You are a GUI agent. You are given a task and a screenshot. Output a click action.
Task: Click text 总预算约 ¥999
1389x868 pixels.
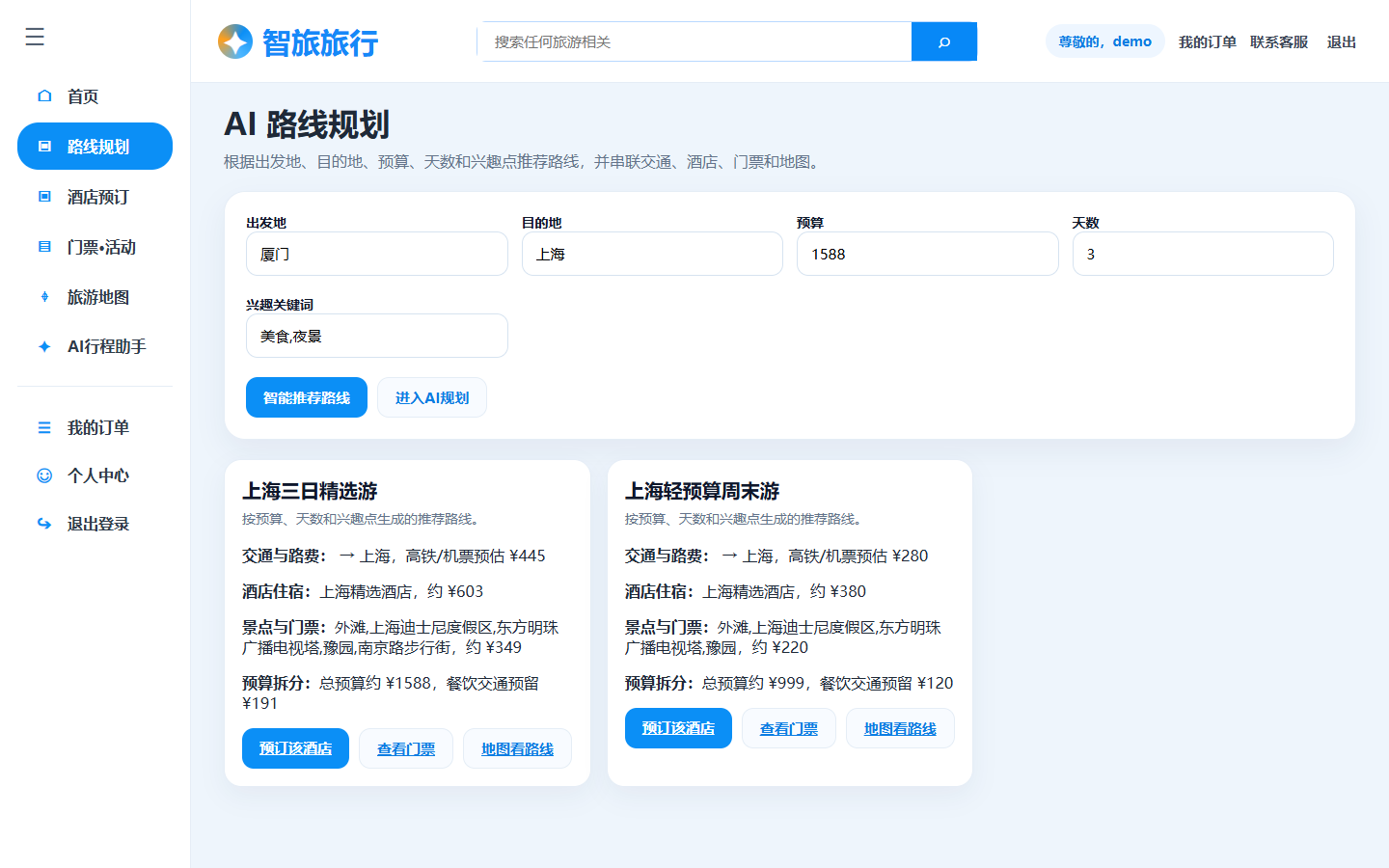[x=753, y=683]
